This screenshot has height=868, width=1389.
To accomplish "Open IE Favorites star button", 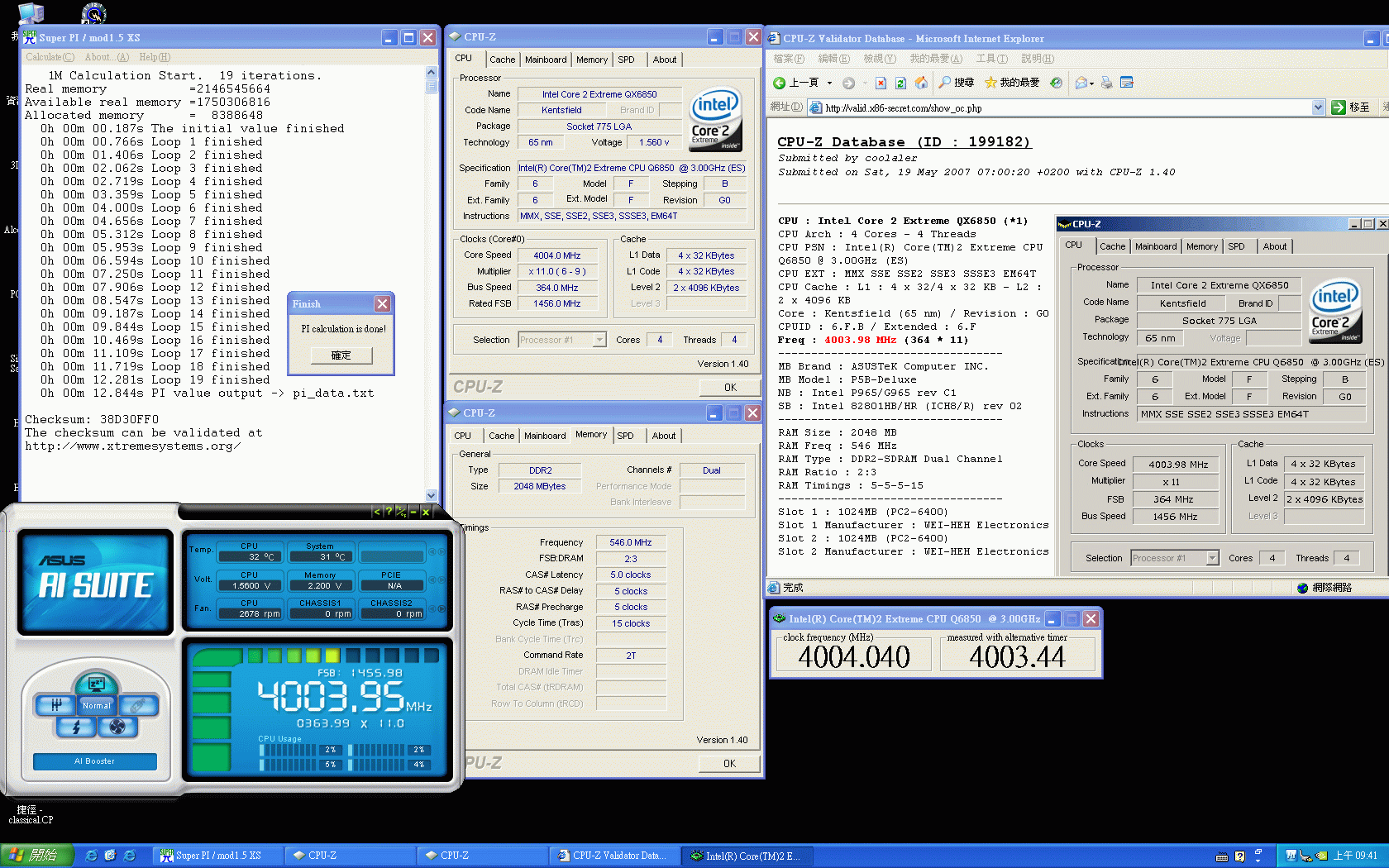I will point(1011,83).
